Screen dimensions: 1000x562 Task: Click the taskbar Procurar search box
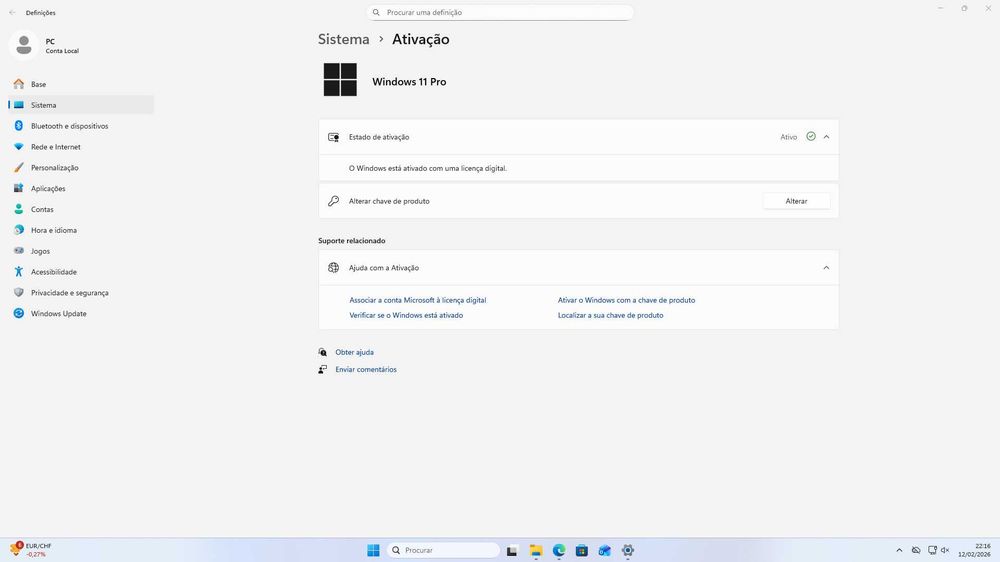444,550
